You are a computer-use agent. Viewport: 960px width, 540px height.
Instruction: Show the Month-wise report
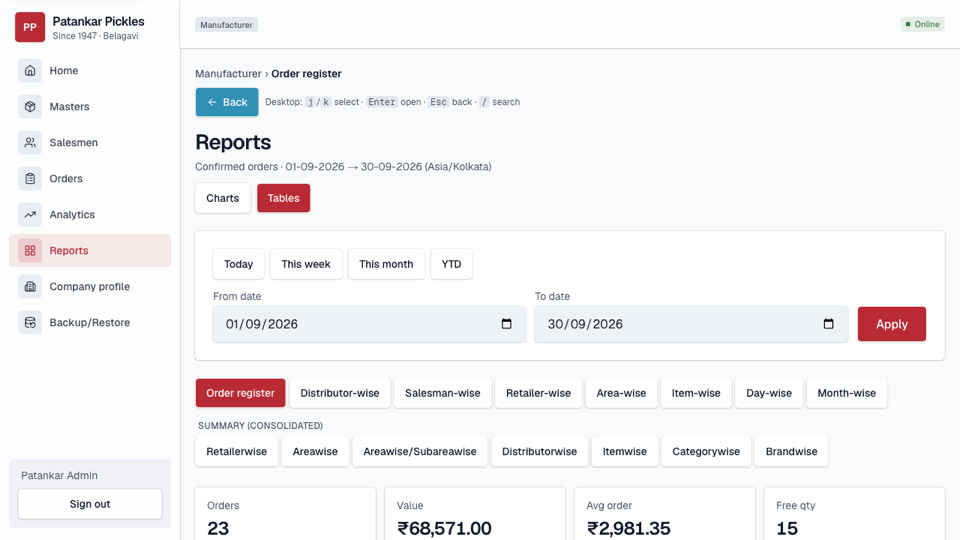pyautogui.click(x=847, y=393)
